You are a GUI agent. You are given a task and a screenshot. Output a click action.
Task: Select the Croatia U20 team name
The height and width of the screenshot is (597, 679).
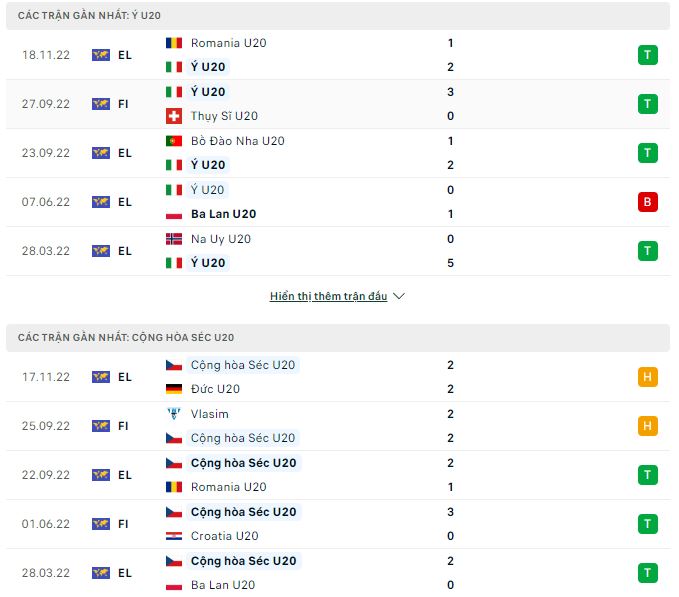[228, 536]
